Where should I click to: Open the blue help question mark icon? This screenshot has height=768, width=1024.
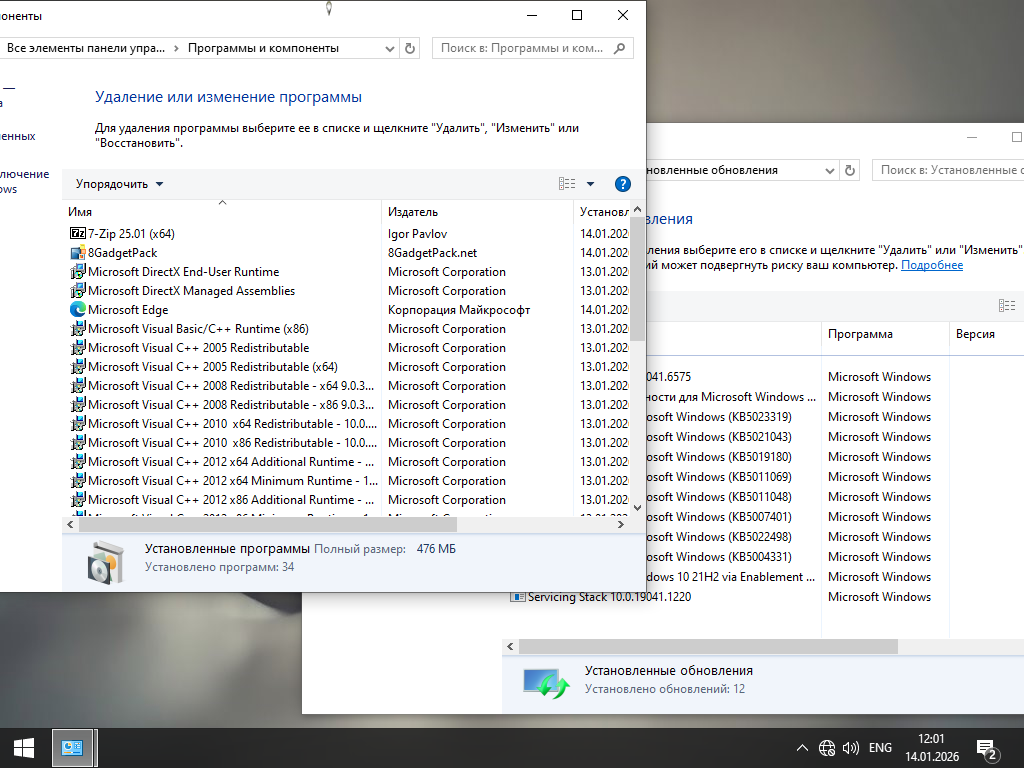(622, 184)
